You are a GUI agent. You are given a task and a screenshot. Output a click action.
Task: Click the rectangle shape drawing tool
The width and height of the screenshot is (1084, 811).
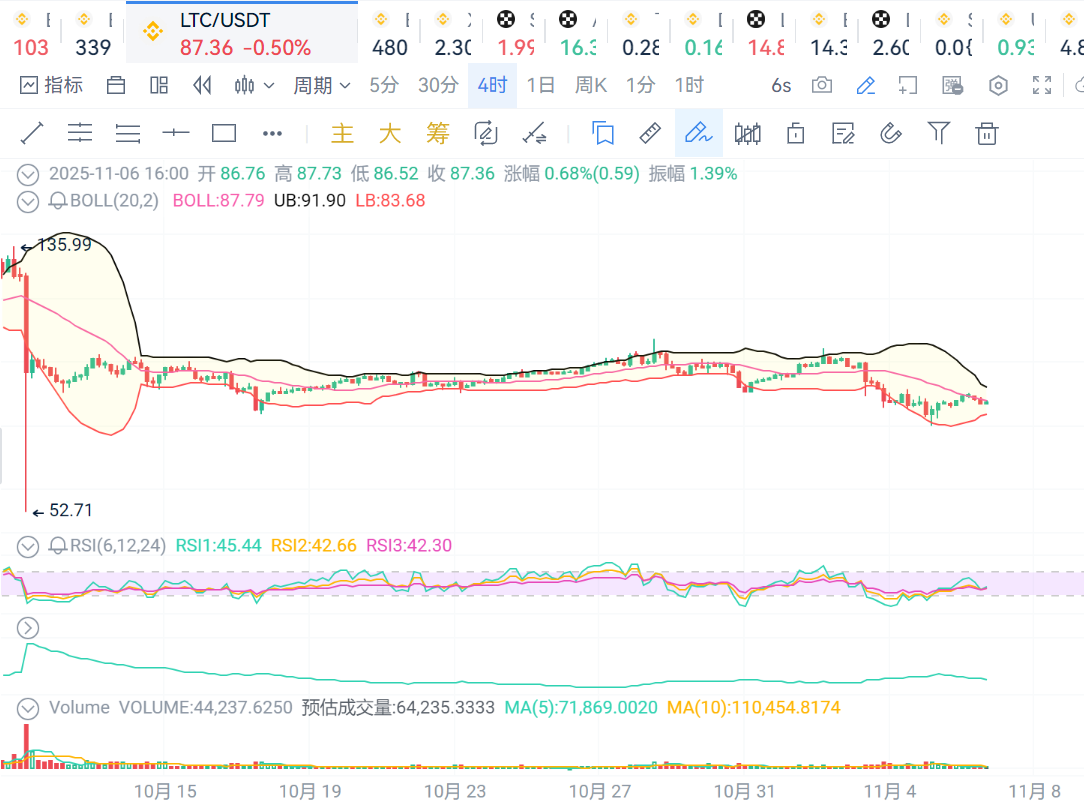224,133
